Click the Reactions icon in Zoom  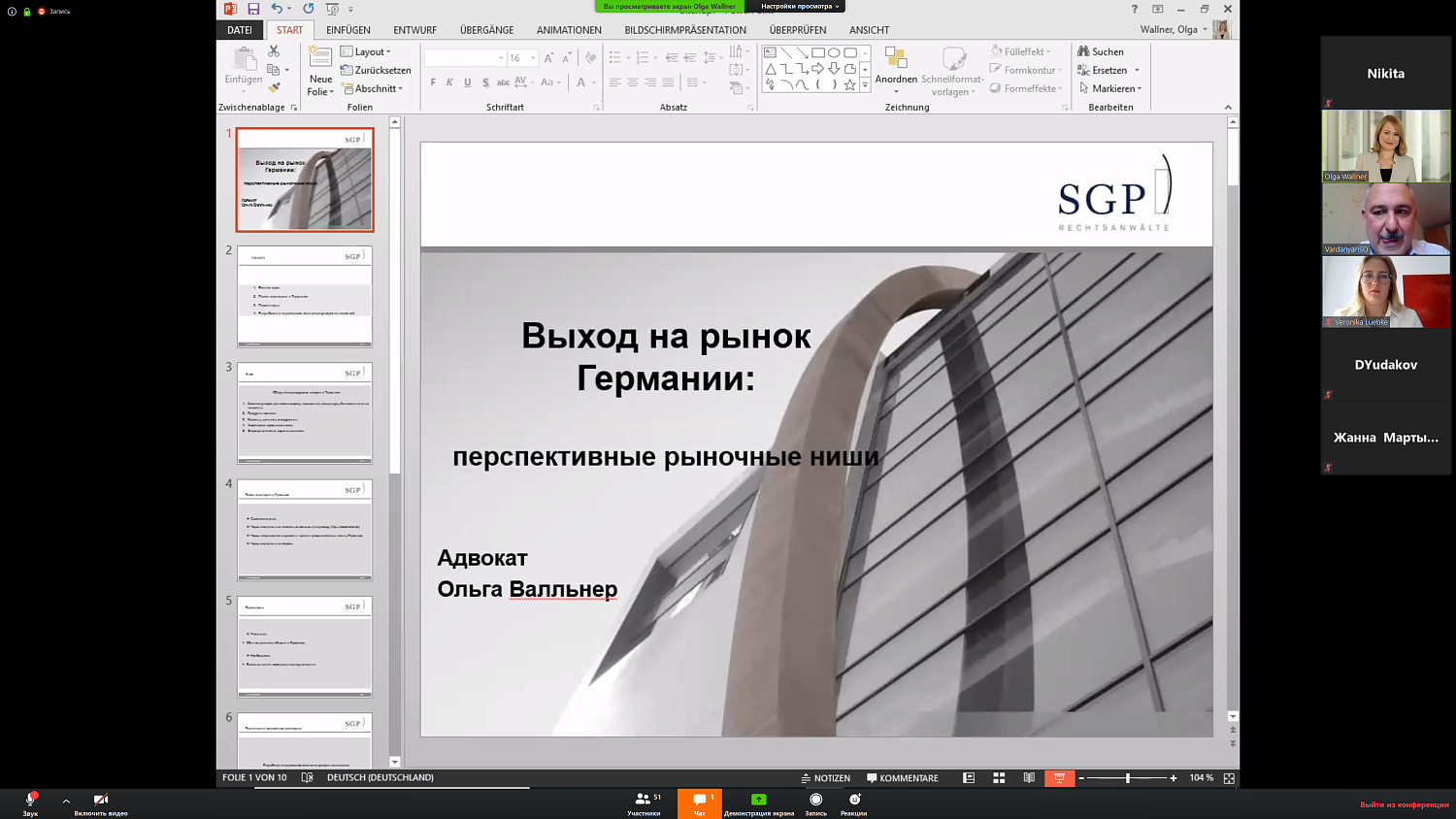(x=854, y=802)
